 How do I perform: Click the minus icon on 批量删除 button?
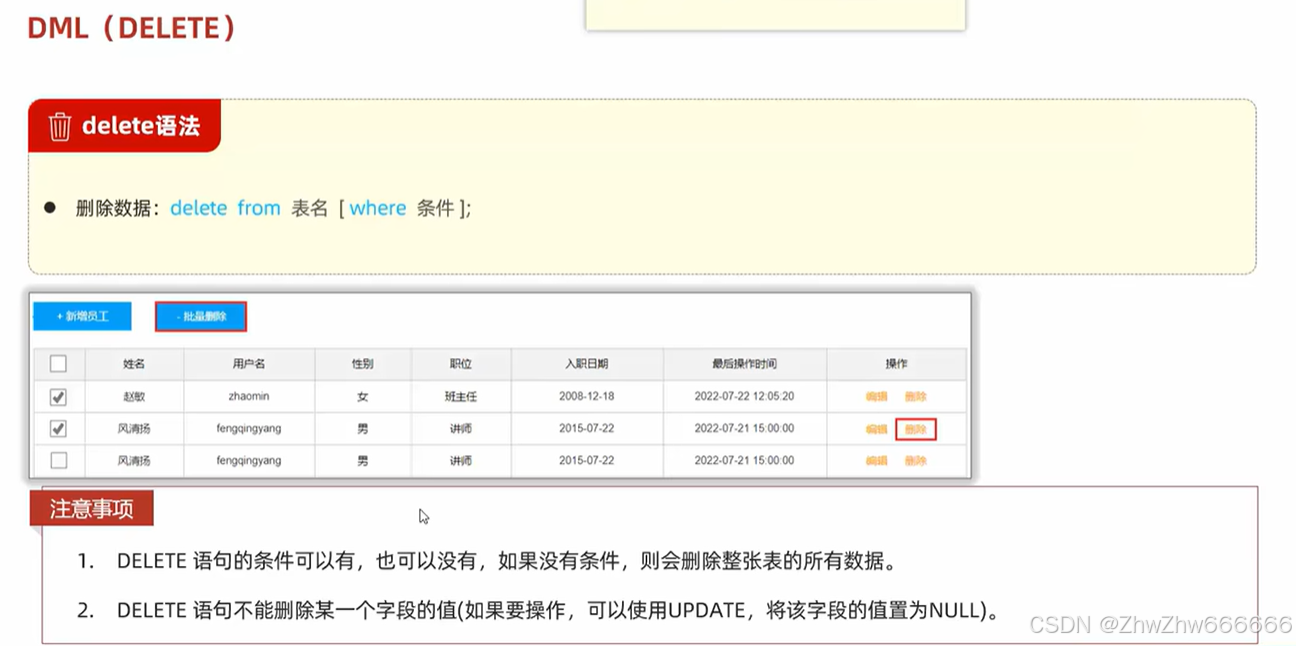point(180,316)
